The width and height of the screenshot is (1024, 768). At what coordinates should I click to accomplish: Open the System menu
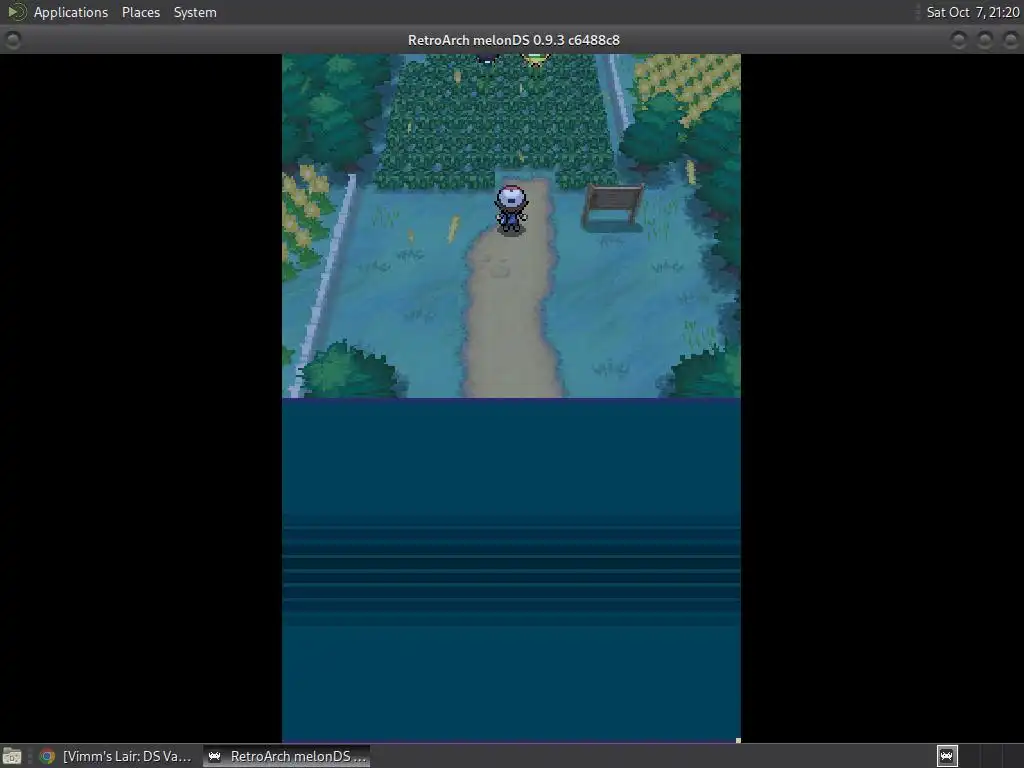(x=195, y=12)
